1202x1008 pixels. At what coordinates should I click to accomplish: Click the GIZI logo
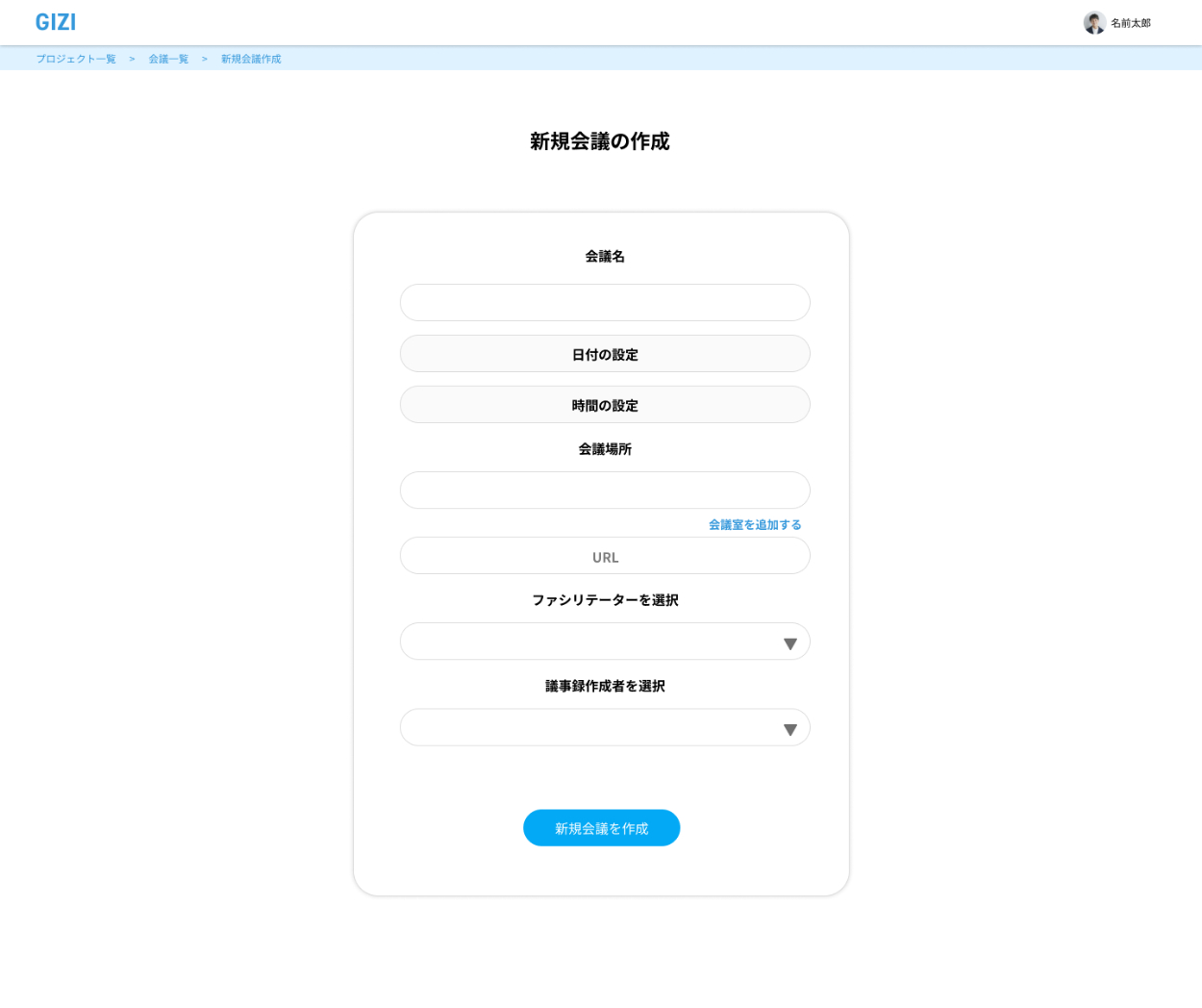pyautogui.click(x=56, y=22)
